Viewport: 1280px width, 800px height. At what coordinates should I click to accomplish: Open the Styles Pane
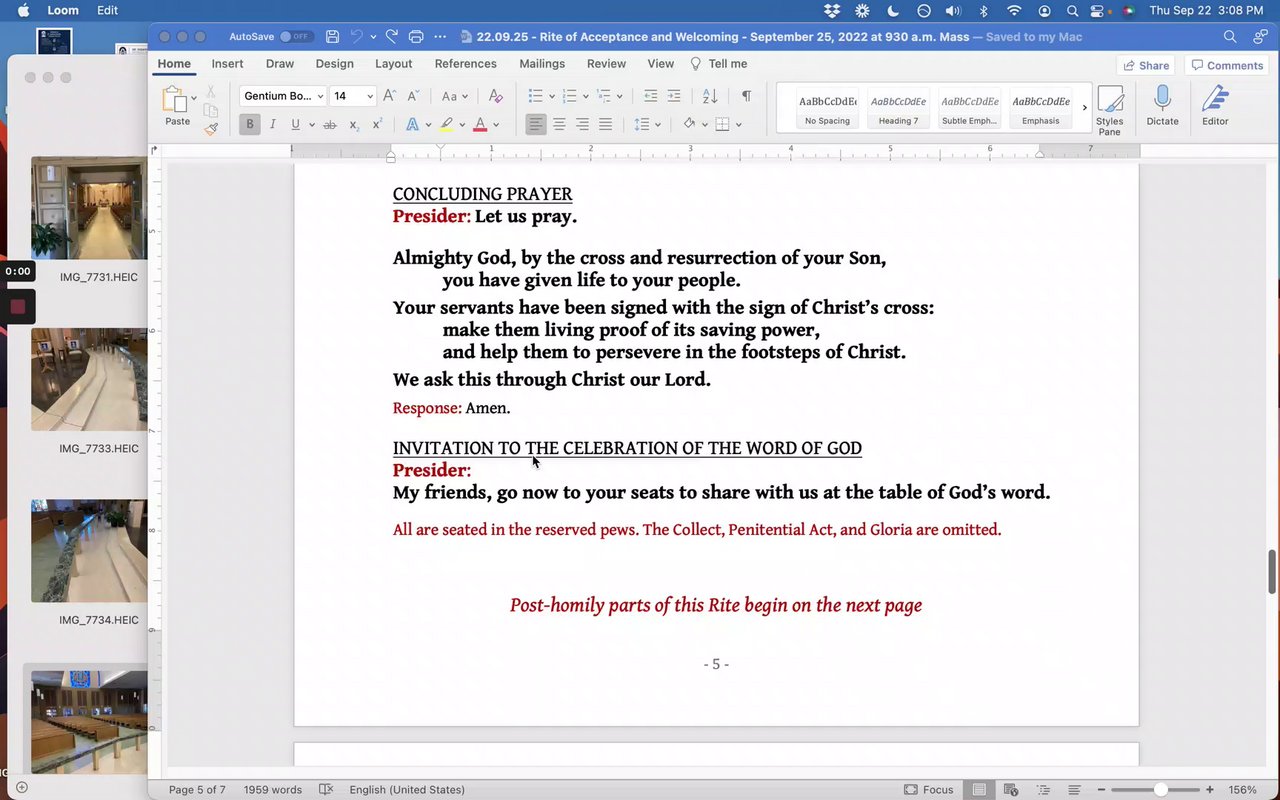tap(1109, 110)
